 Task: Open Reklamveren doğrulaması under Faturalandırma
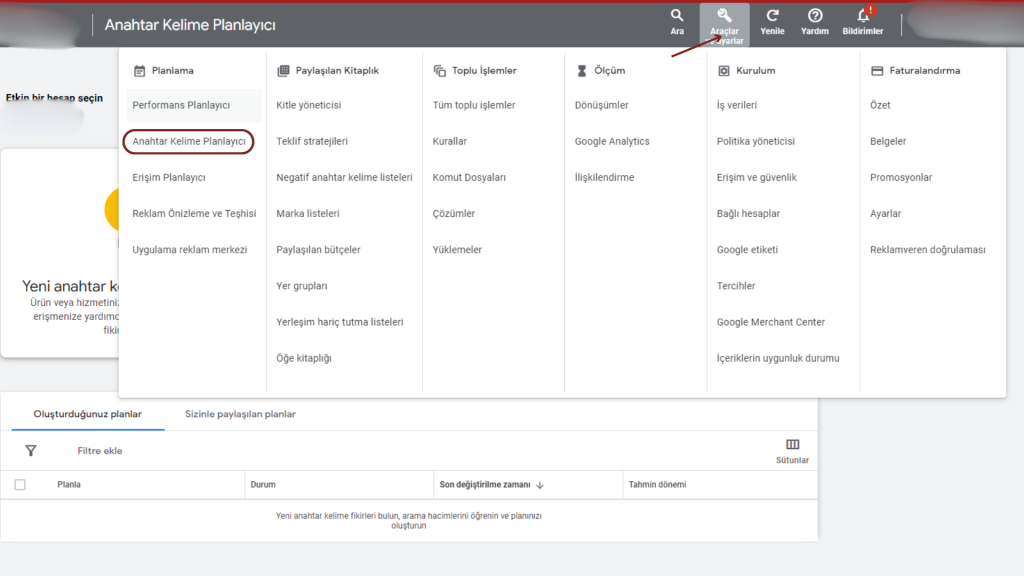927,250
